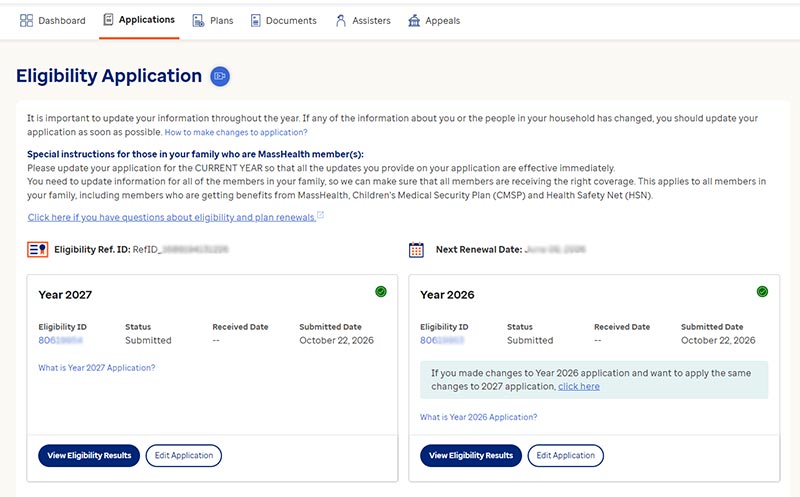800x497 pixels.
Task: Click the Plans icon in navigation
Action: (x=198, y=20)
